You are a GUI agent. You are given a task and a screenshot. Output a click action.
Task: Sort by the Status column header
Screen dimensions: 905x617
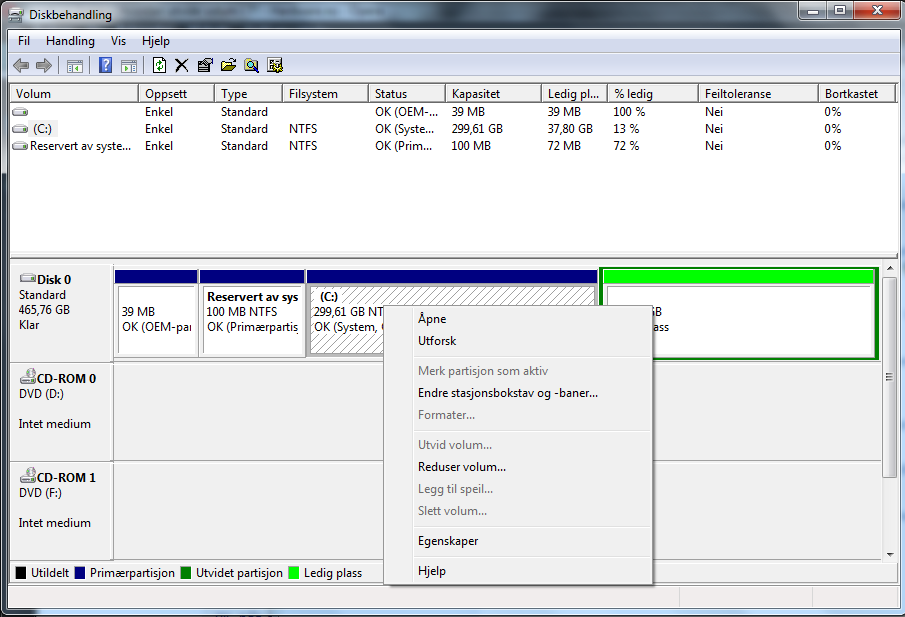tap(407, 94)
